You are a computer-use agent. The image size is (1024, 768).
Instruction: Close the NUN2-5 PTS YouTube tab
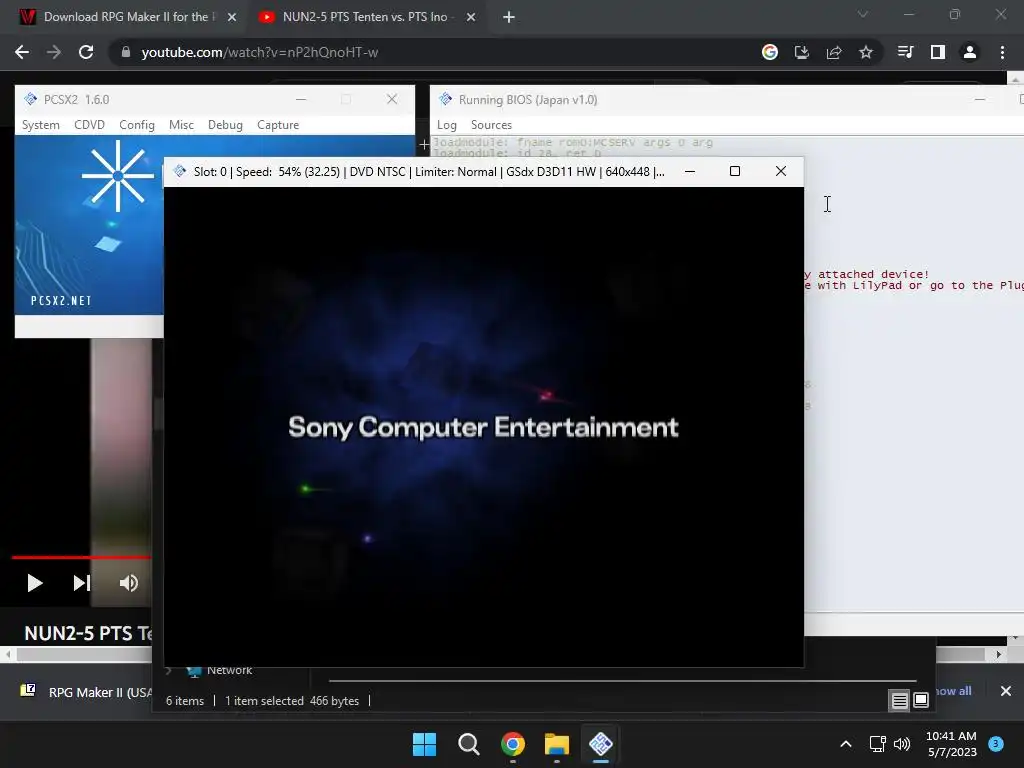[471, 18]
